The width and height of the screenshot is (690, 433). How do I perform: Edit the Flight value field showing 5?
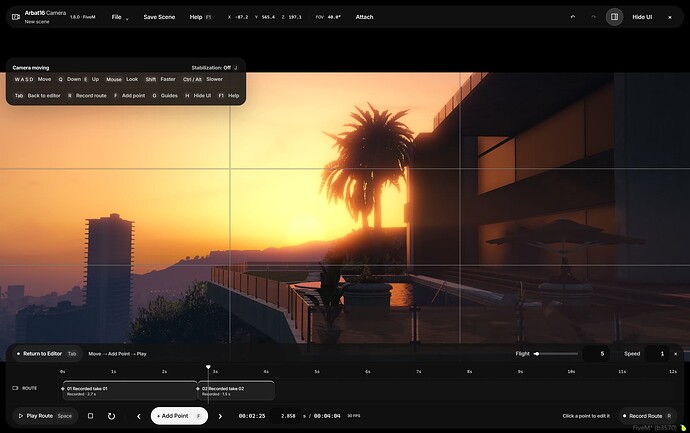(596, 354)
